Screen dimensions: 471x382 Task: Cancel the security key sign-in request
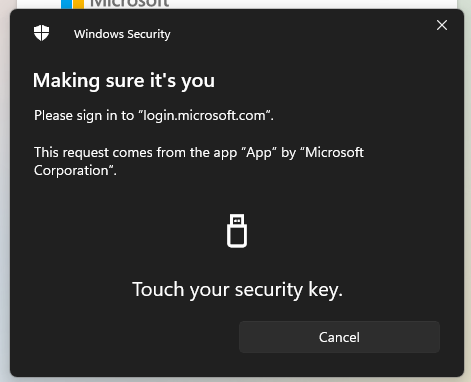339,337
